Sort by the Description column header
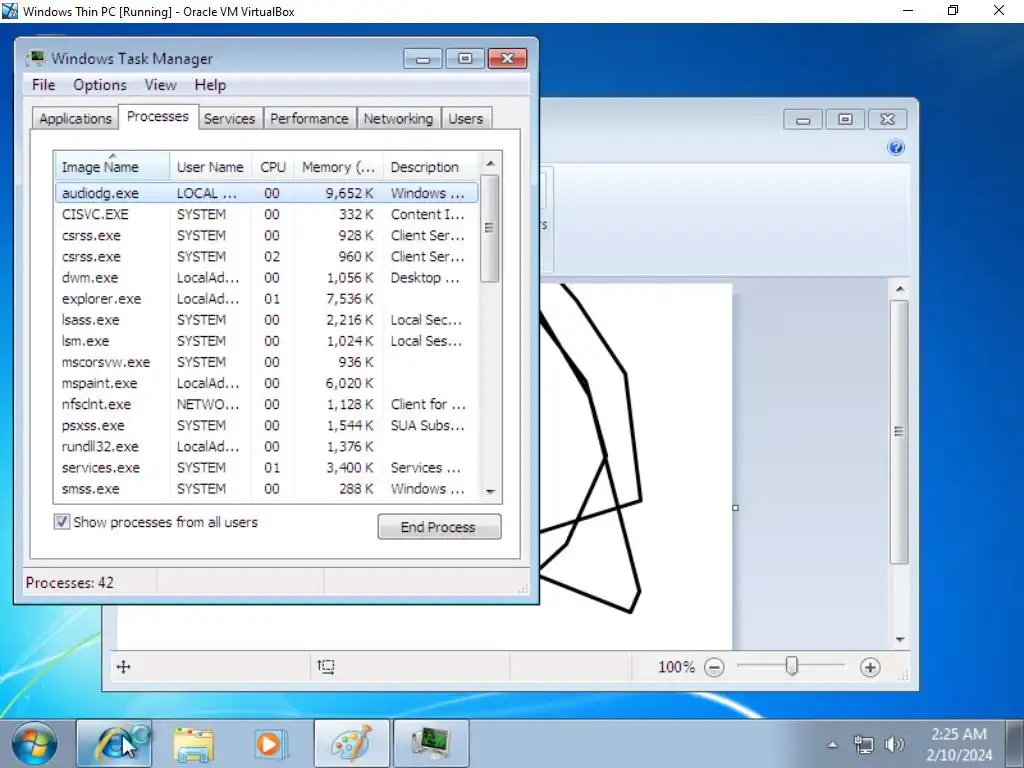The width and height of the screenshot is (1024, 768). click(431, 167)
